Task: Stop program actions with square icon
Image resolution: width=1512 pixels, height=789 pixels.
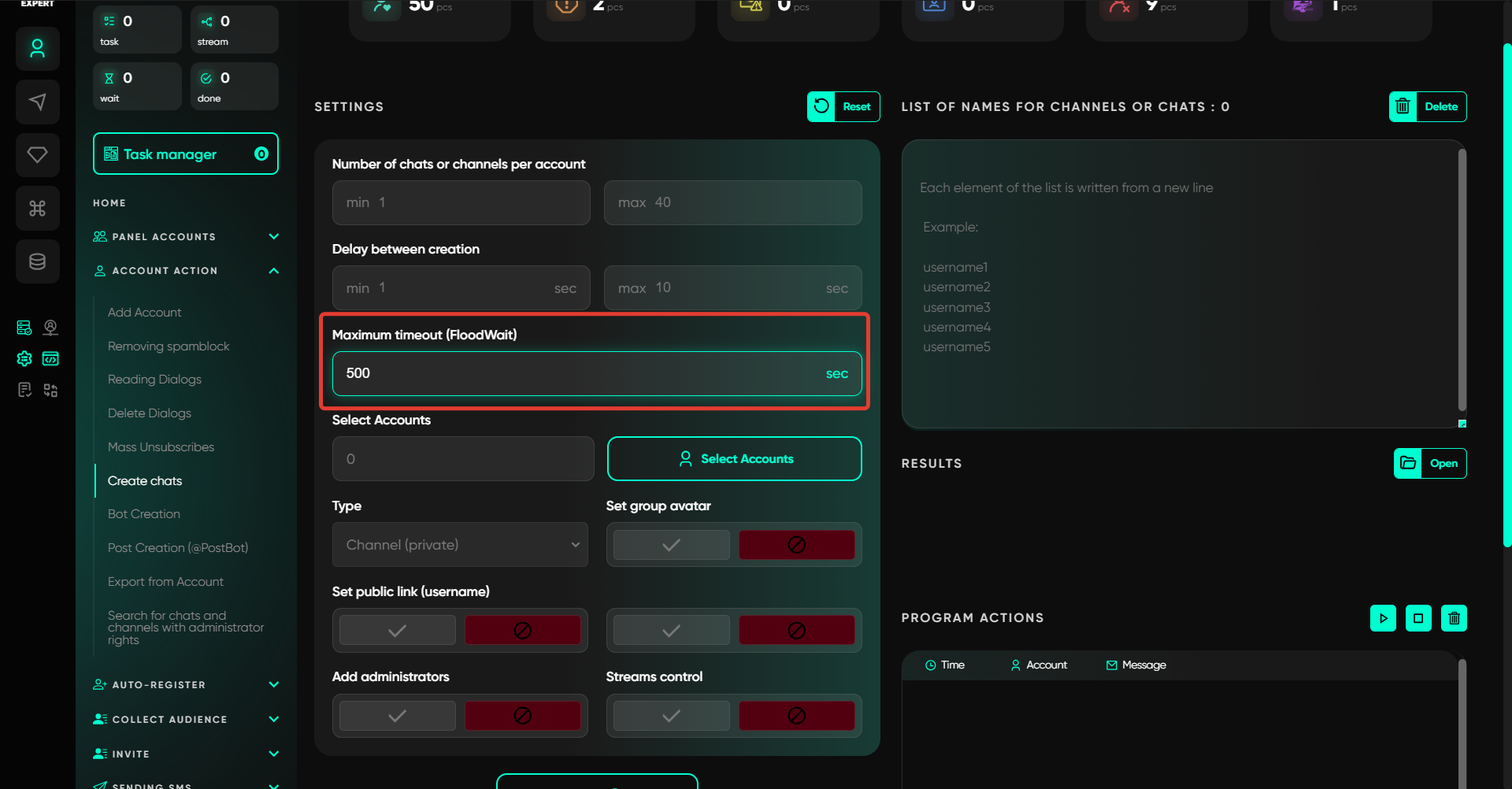Action: (x=1418, y=618)
